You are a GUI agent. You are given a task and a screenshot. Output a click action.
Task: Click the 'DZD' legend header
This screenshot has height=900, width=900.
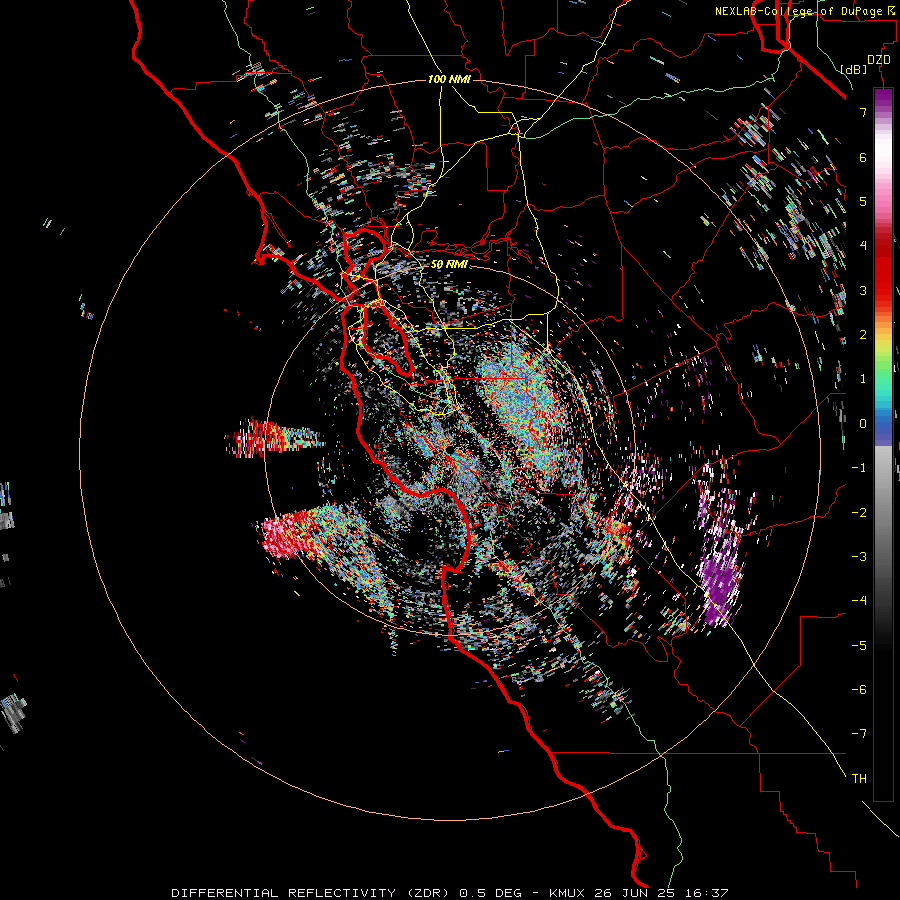879,60
